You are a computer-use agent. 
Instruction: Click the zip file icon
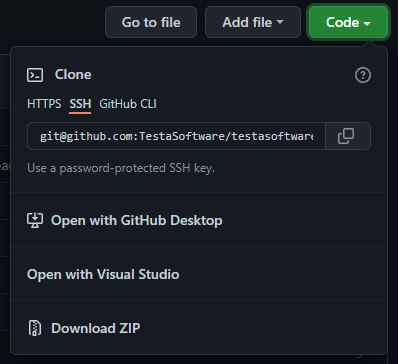click(x=35, y=328)
